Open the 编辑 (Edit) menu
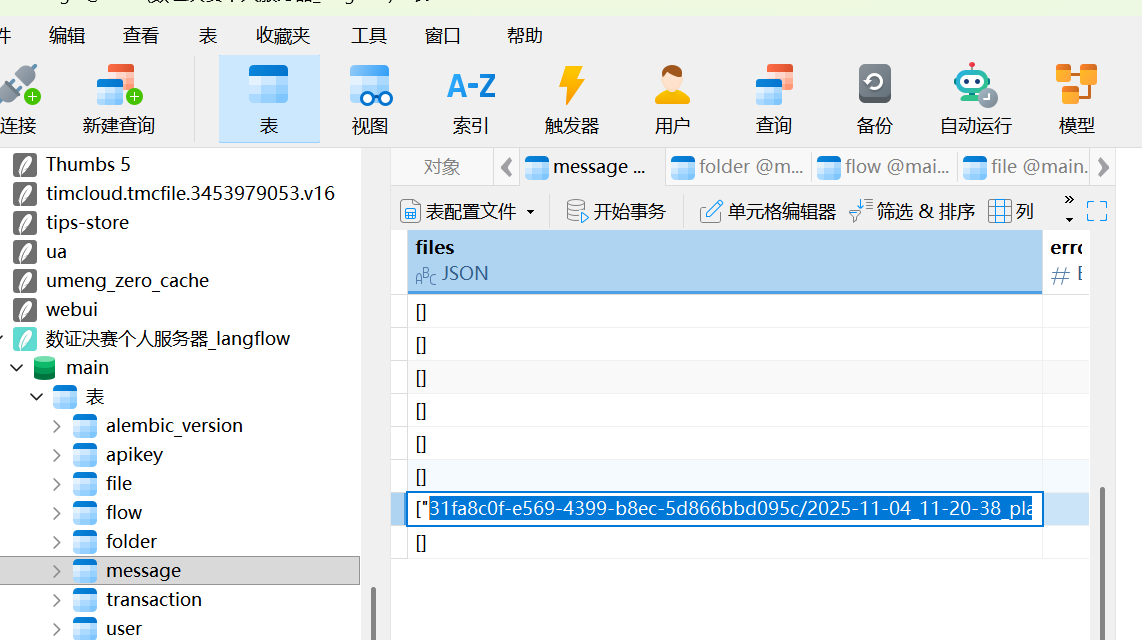The height and width of the screenshot is (640, 1142). (67, 36)
